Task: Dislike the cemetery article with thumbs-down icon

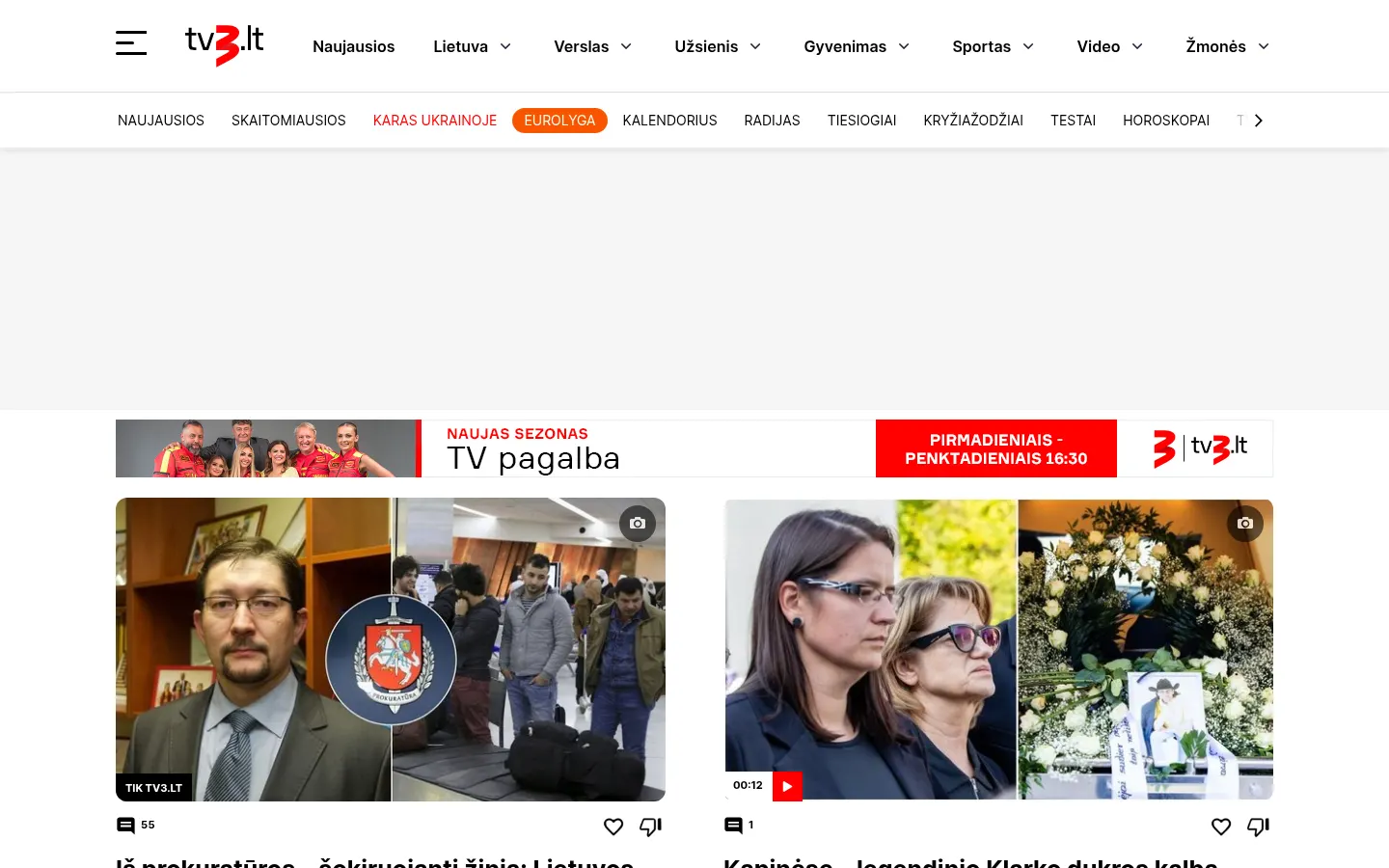Action: [1259, 827]
